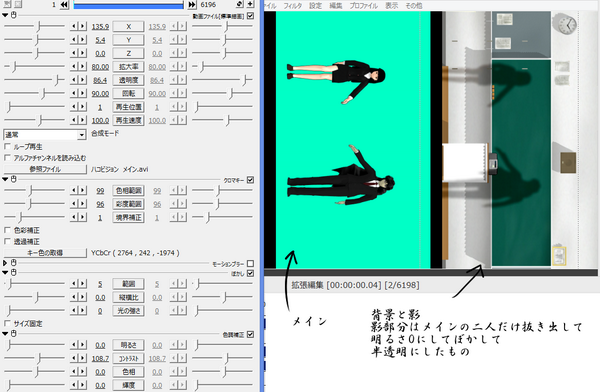The image size is (600, 392).
Task: Enable 色彩補正 checkbox
Action: click(x=7, y=230)
